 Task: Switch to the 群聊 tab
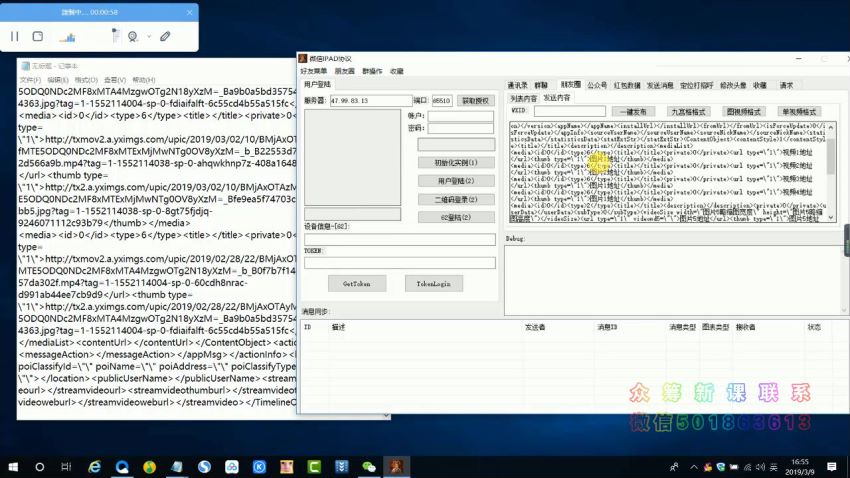[541, 86]
